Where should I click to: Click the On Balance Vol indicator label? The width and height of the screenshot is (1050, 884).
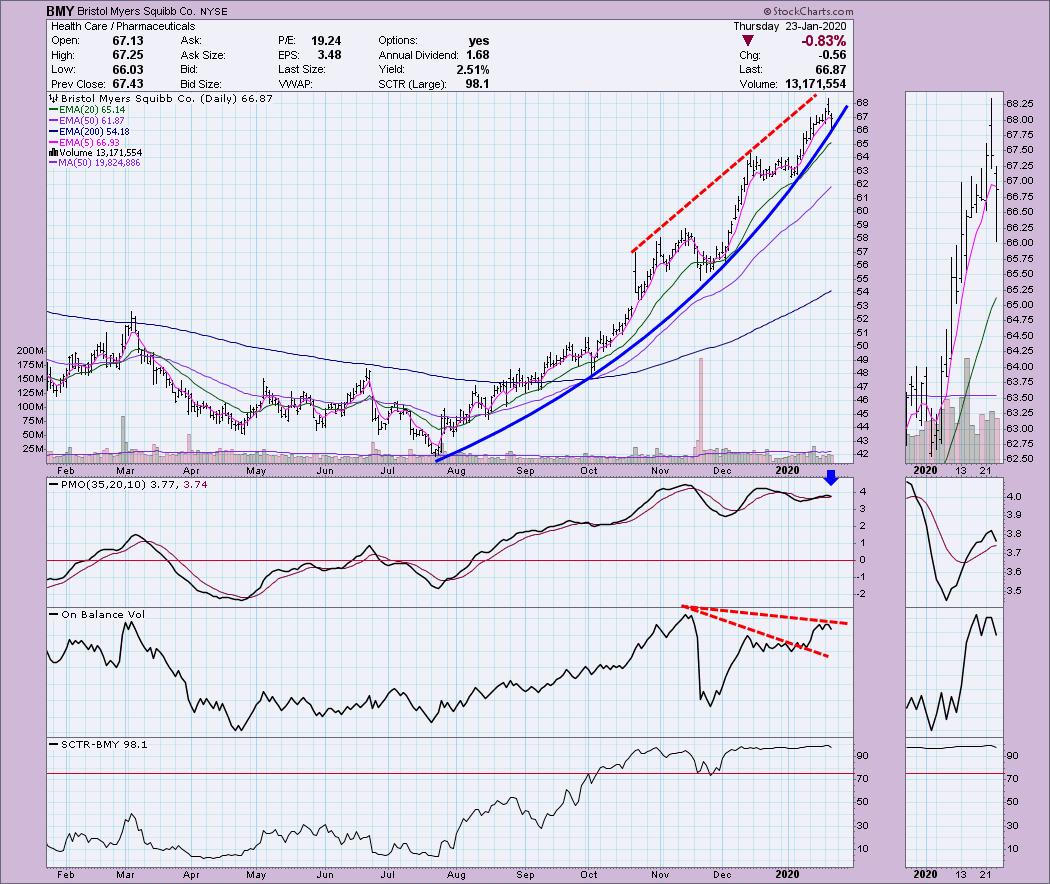point(98,614)
